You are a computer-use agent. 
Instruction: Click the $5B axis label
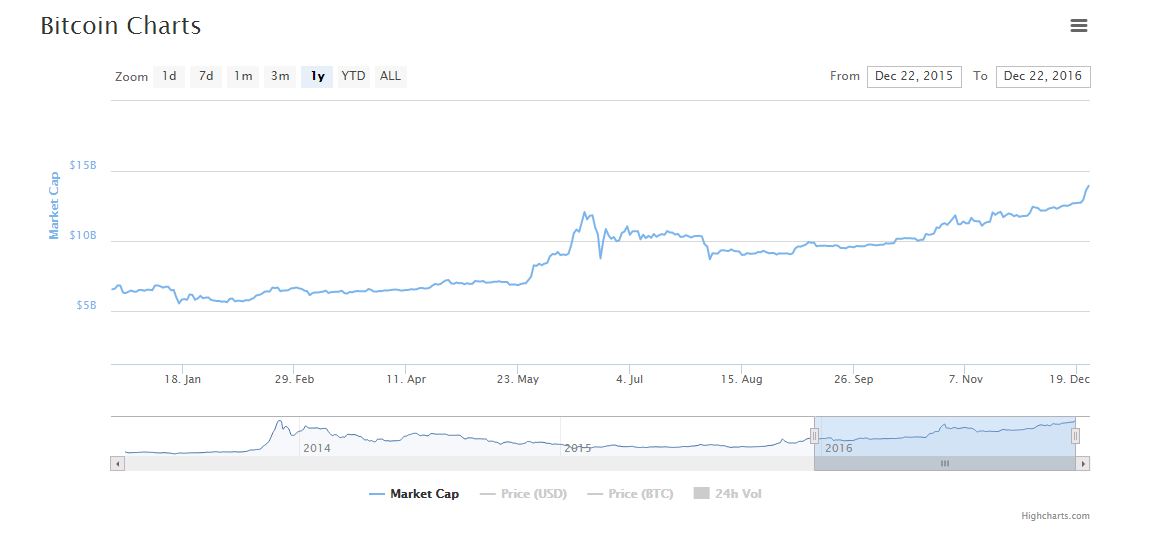pos(87,305)
